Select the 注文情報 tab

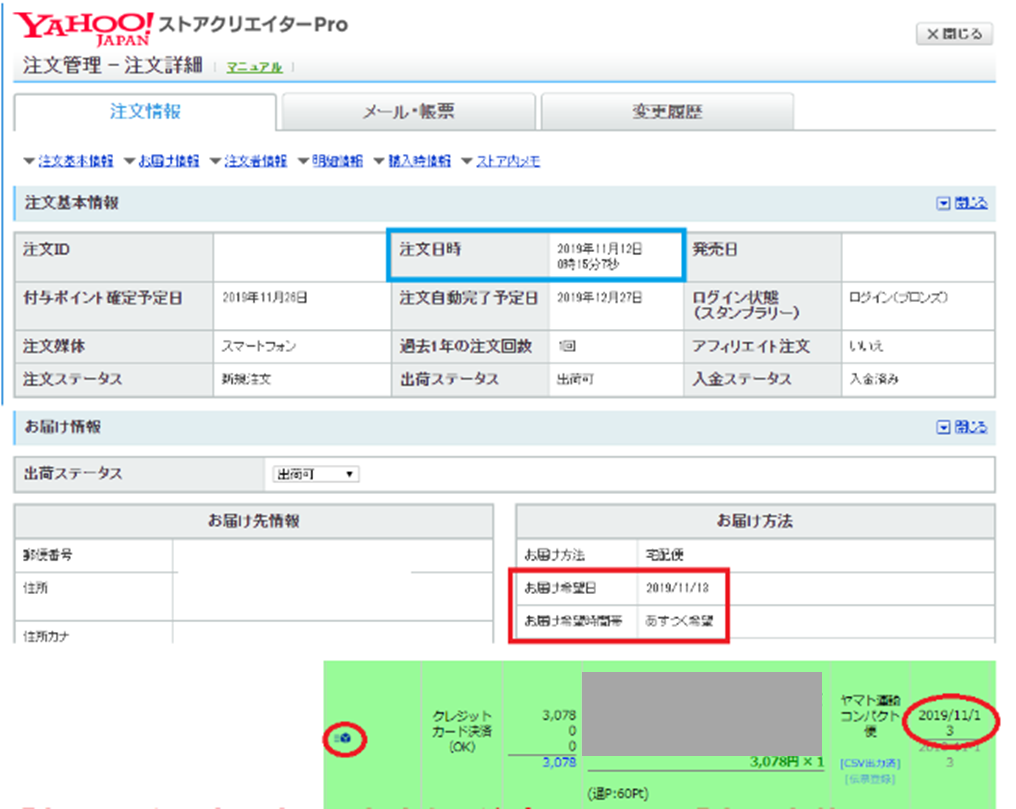click(x=145, y=112)
